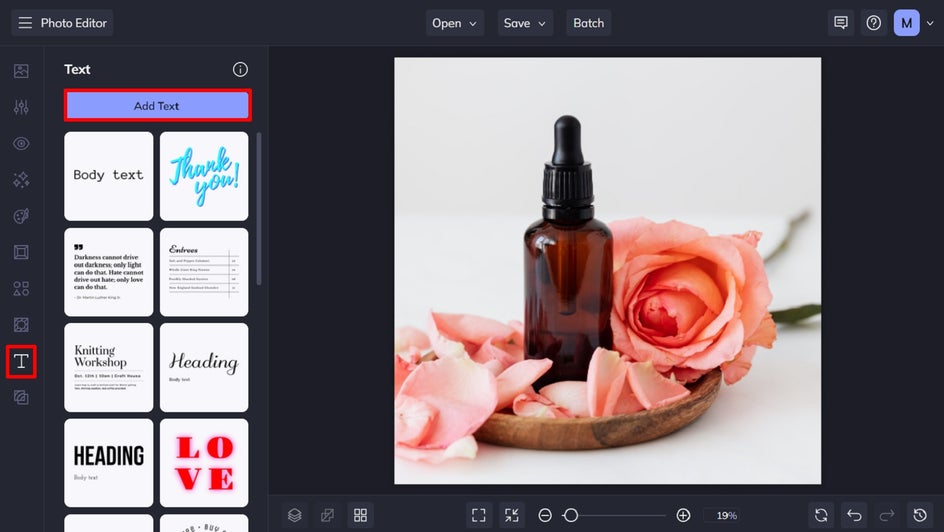Click the reset rotate arrows icon
The image size is (944, 532).
coord(821,515)
